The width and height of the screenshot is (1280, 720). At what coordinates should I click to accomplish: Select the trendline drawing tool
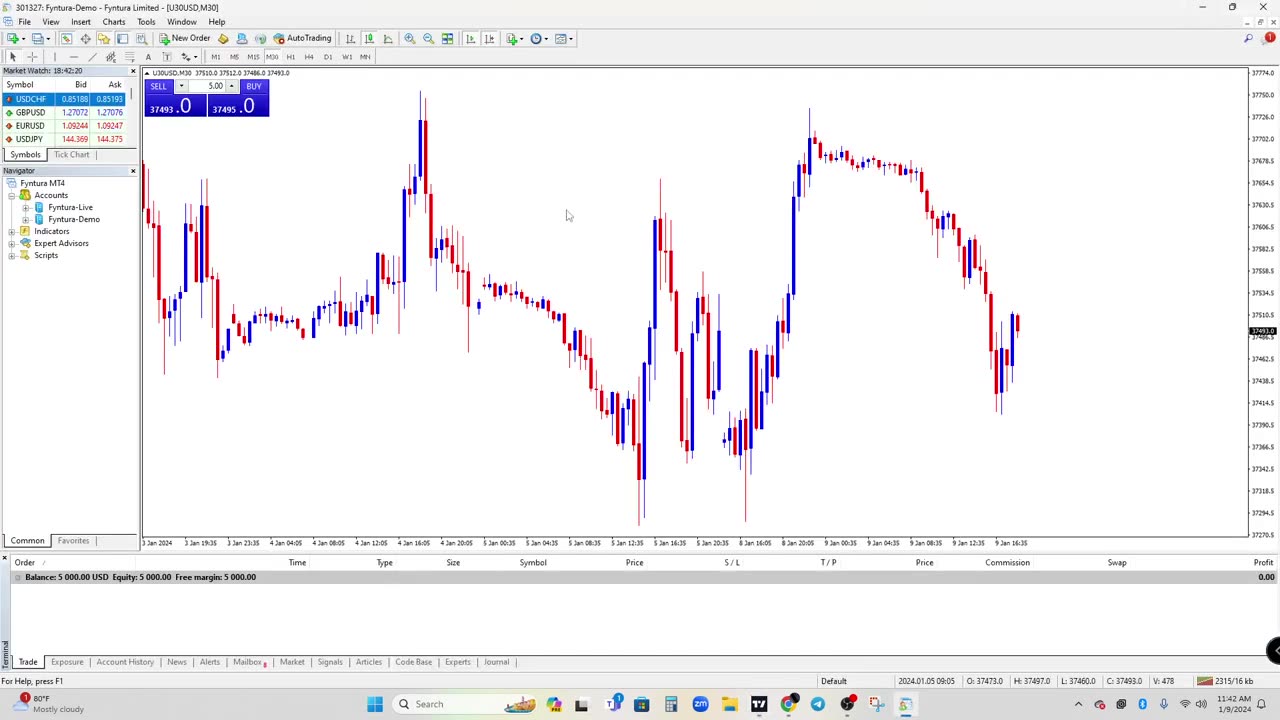(x=92, y=56)
